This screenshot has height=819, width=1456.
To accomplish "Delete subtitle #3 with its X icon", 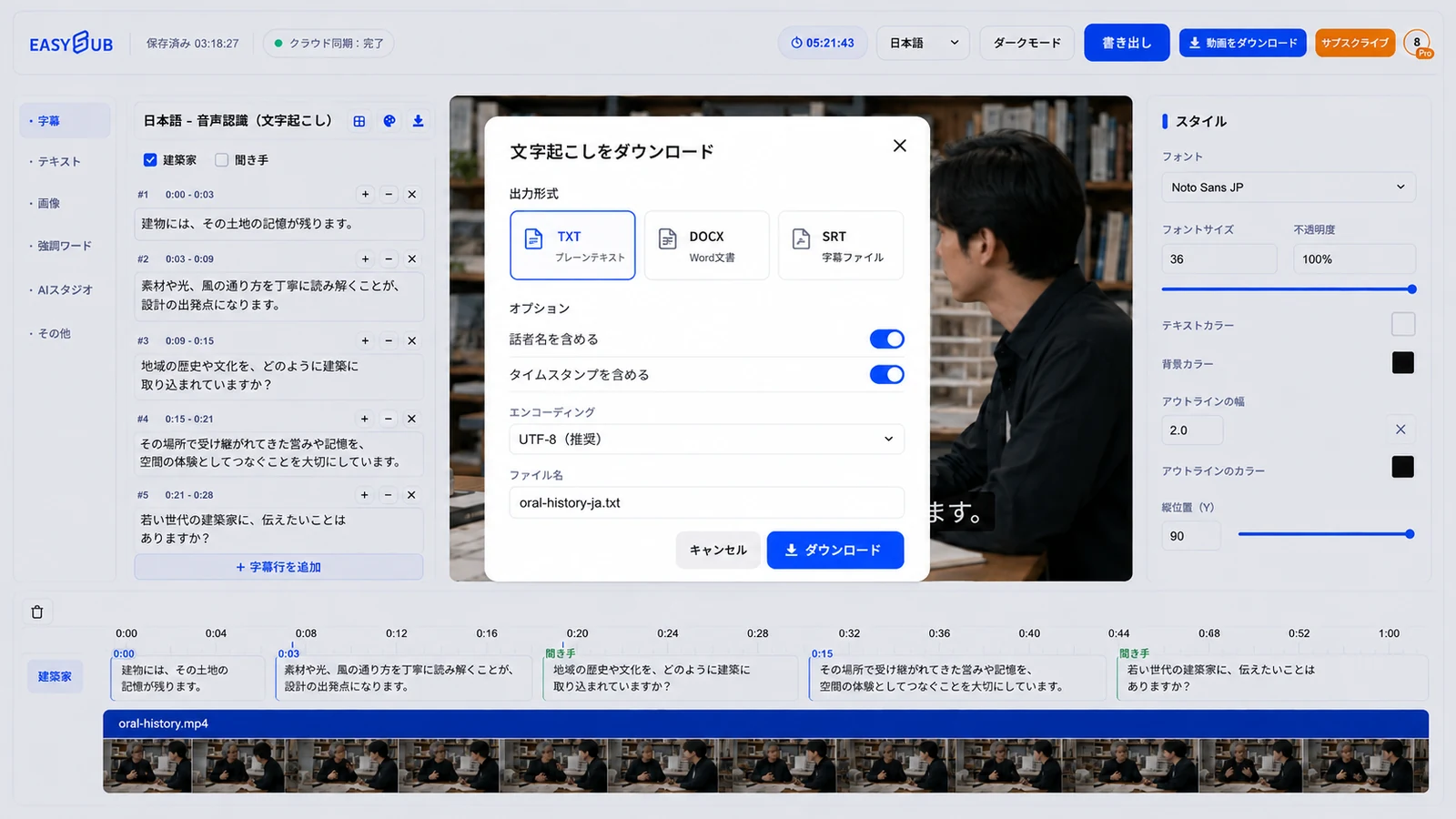I will (x=411, y=340).
